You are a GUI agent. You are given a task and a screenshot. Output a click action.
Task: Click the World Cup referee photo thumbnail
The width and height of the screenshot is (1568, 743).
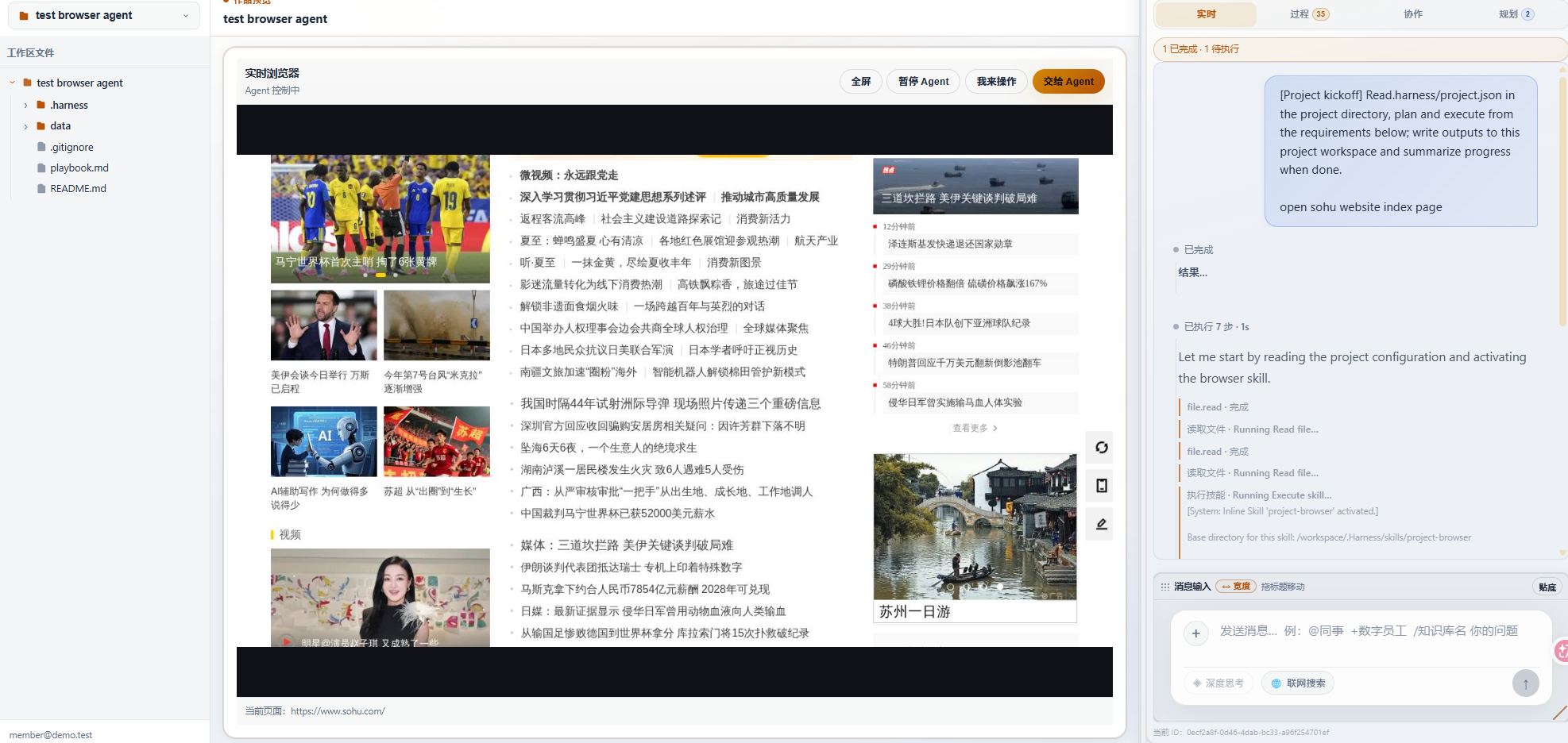[x=380, y=219]
